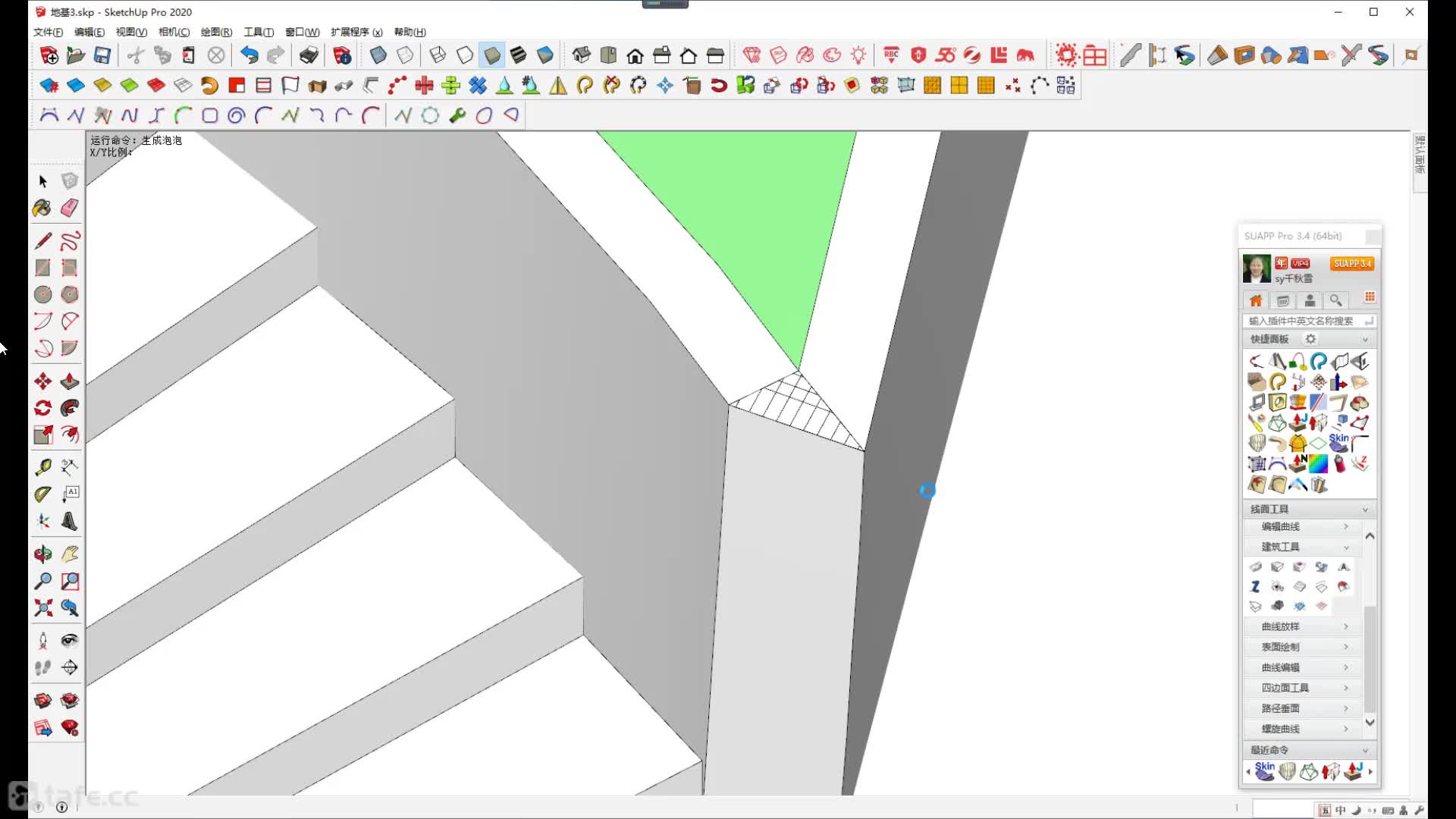Choose the Eraser tool
The height and width of the screenshot is (819, 1456).
[x=70, y=208]
